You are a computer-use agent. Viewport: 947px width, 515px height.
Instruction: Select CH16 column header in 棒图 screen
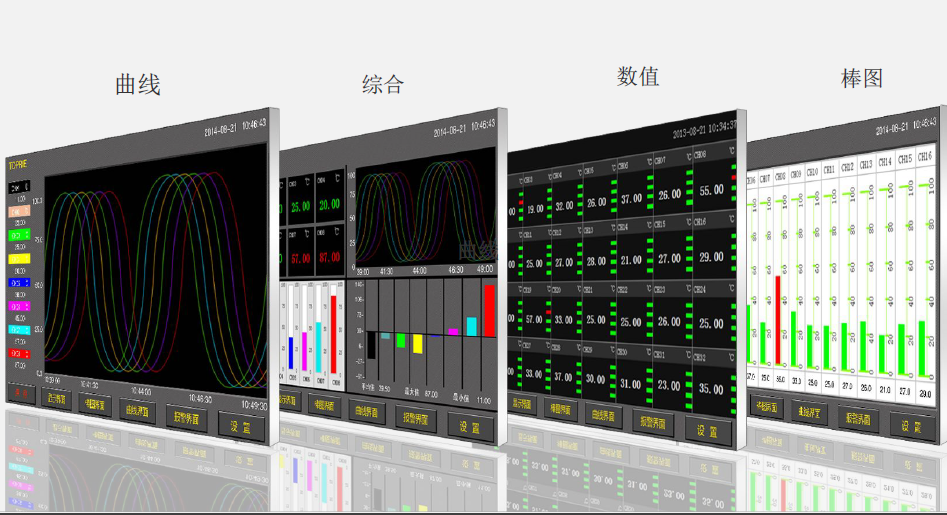pos(925,157)
